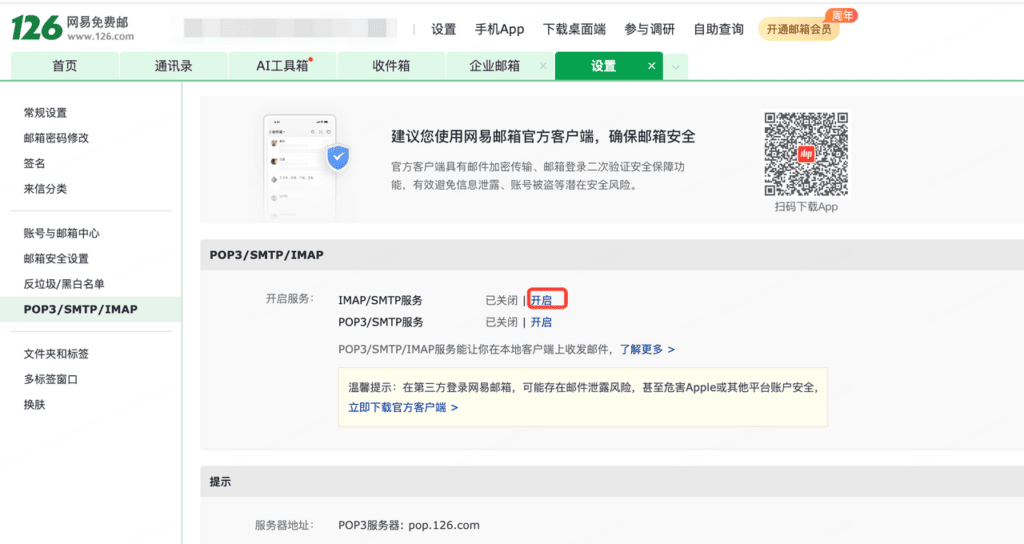
Task: Click 立即下载官方客户端 > link
Action: click(x=403, y=408)
